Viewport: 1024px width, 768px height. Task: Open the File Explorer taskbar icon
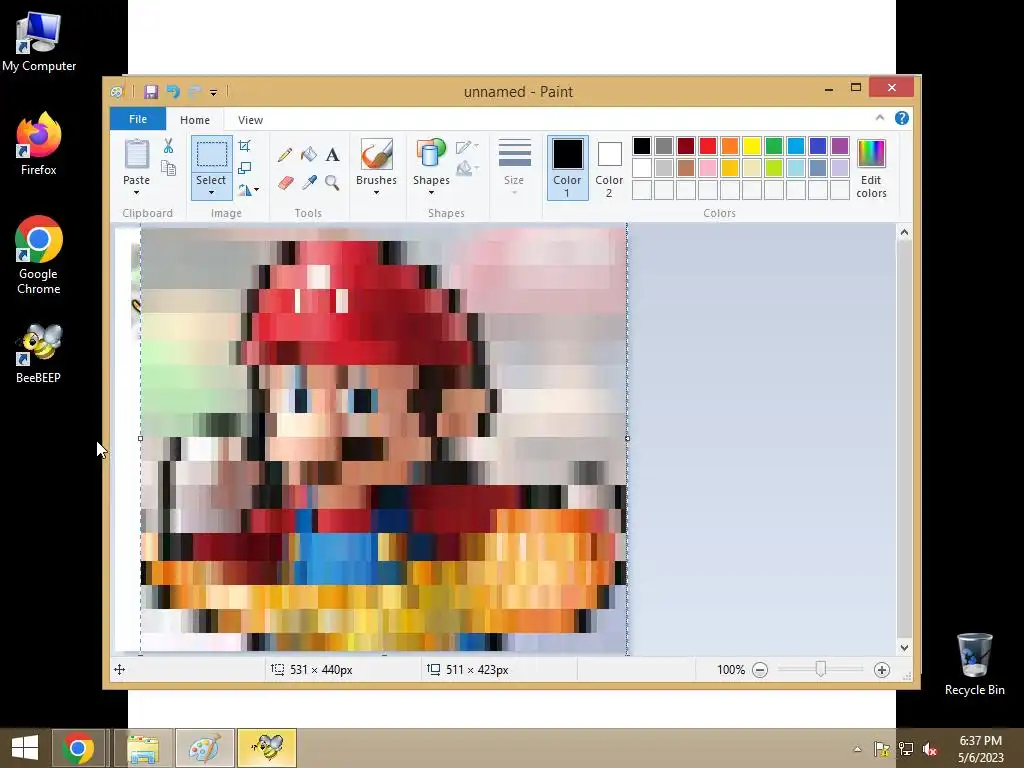[143, 748]
